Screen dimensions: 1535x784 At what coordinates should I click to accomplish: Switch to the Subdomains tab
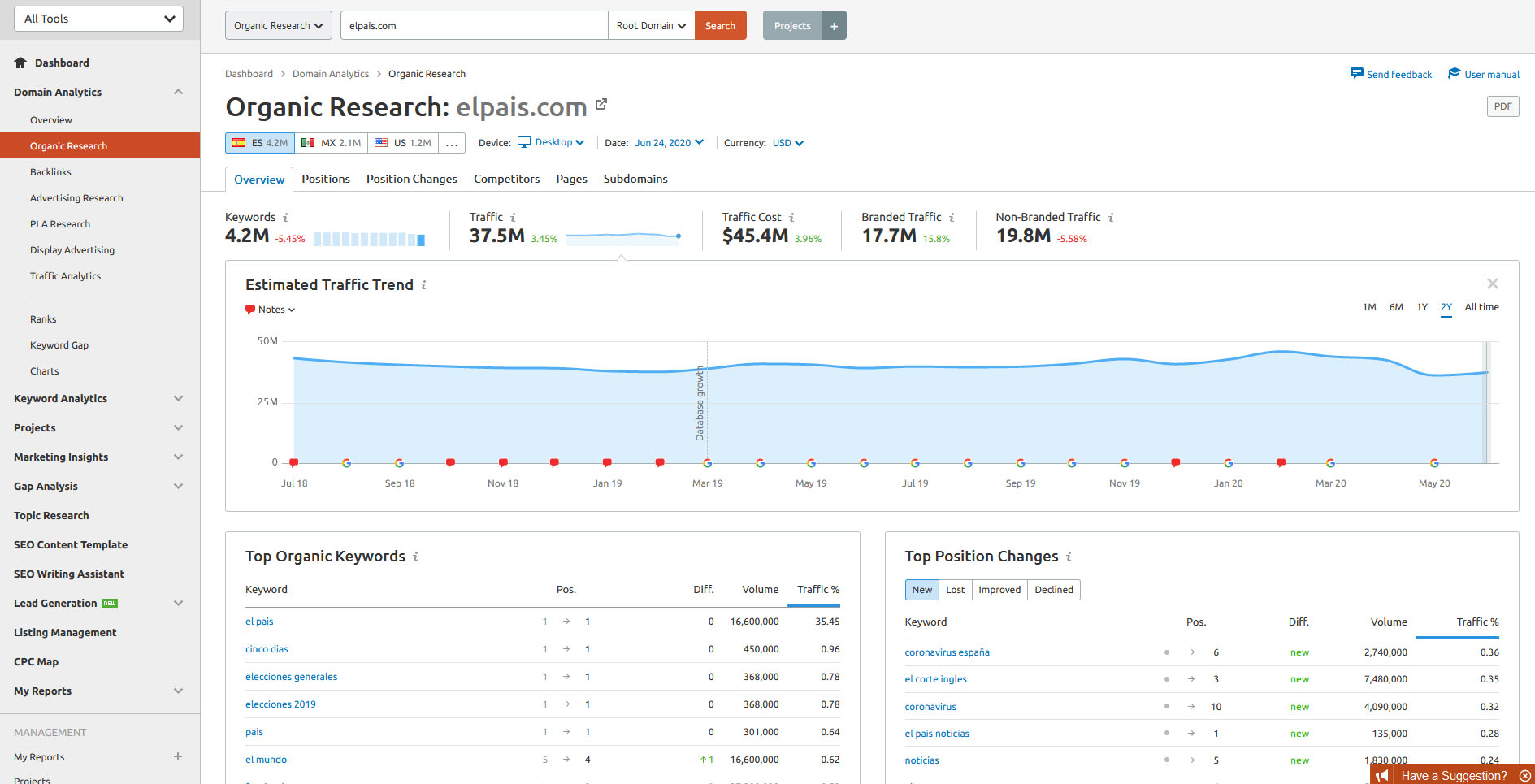pyautogui.click(x=635, y=179)
